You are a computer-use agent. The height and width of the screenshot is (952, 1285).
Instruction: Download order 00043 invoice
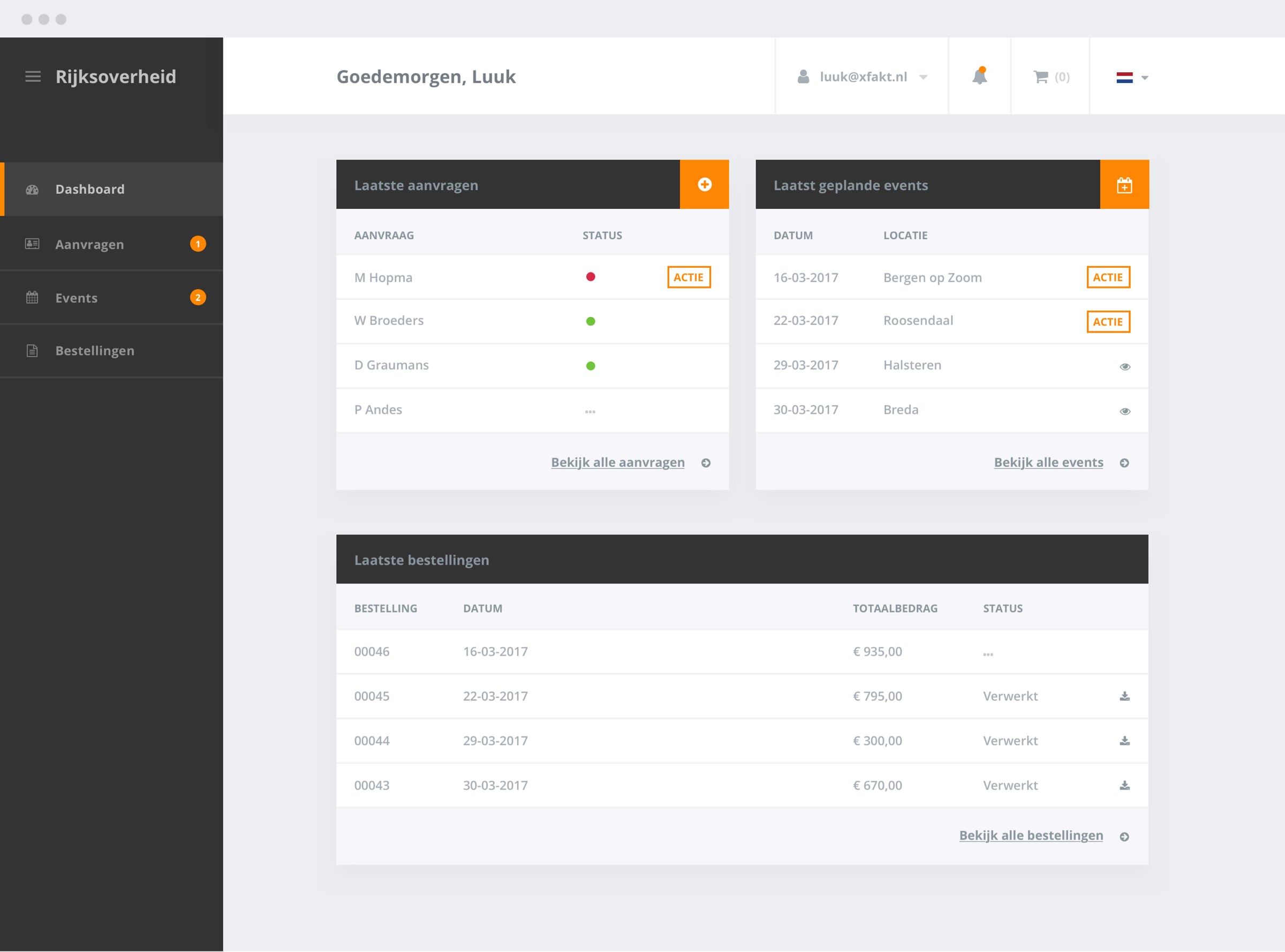click(x=1124, y=785)
